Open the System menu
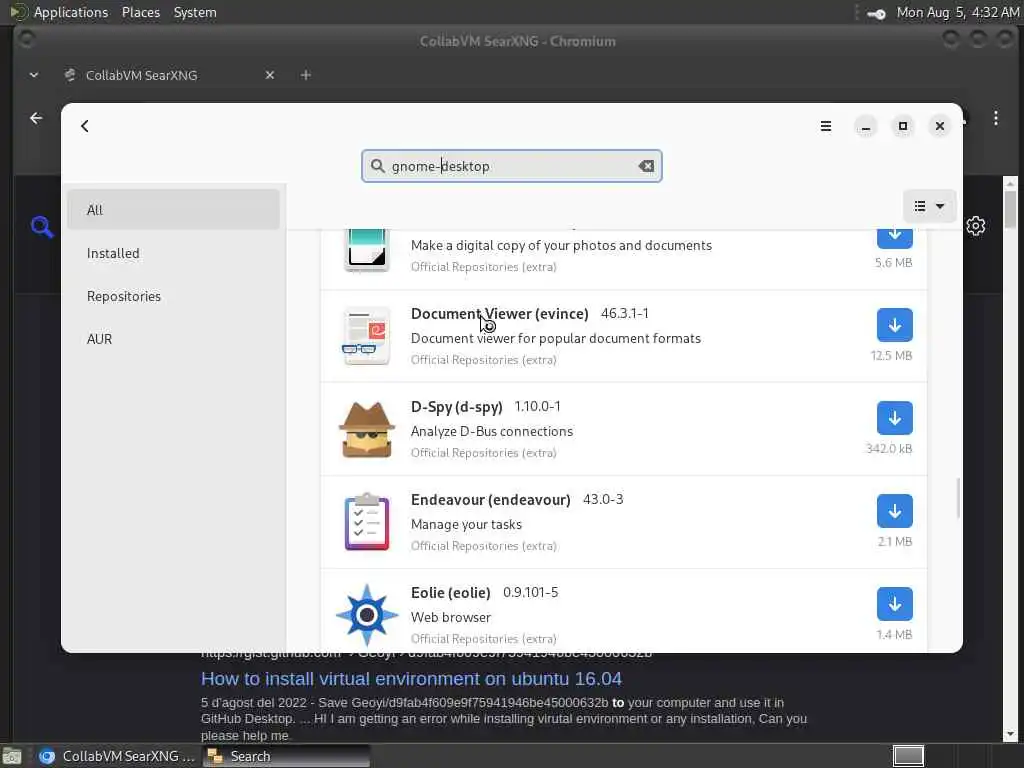1024x768 pixels. pyautogui.click(x=195, y=12)
